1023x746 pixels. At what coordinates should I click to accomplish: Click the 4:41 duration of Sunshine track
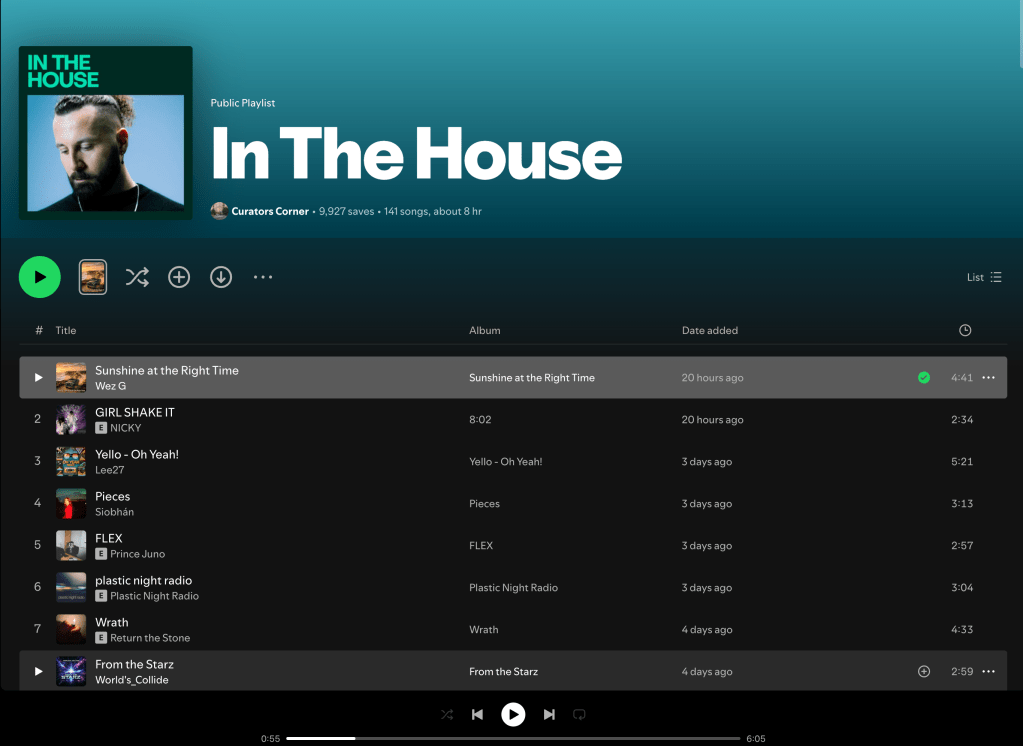[x=962, y=377]
